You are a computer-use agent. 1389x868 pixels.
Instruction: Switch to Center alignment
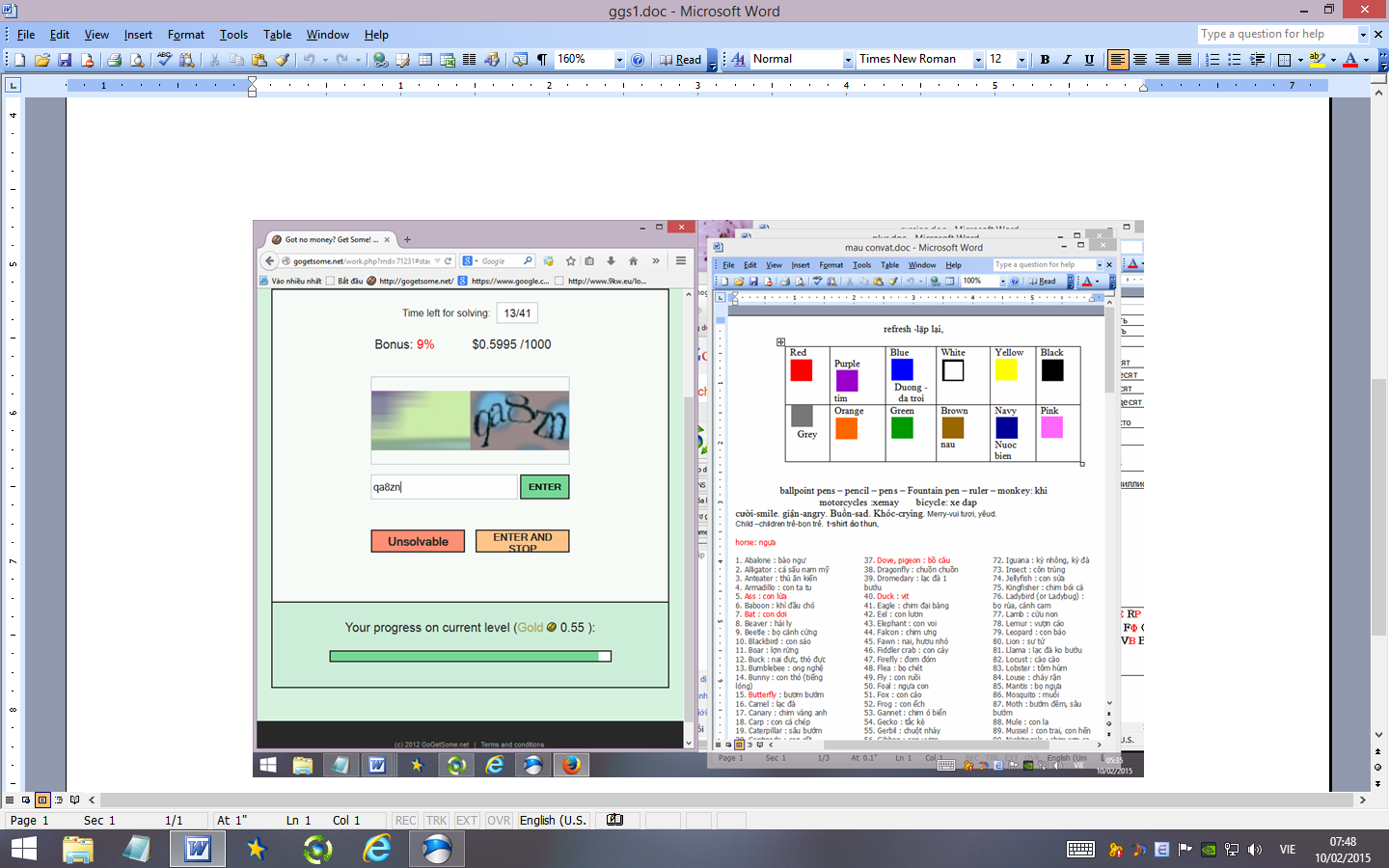click(1140, 60)
